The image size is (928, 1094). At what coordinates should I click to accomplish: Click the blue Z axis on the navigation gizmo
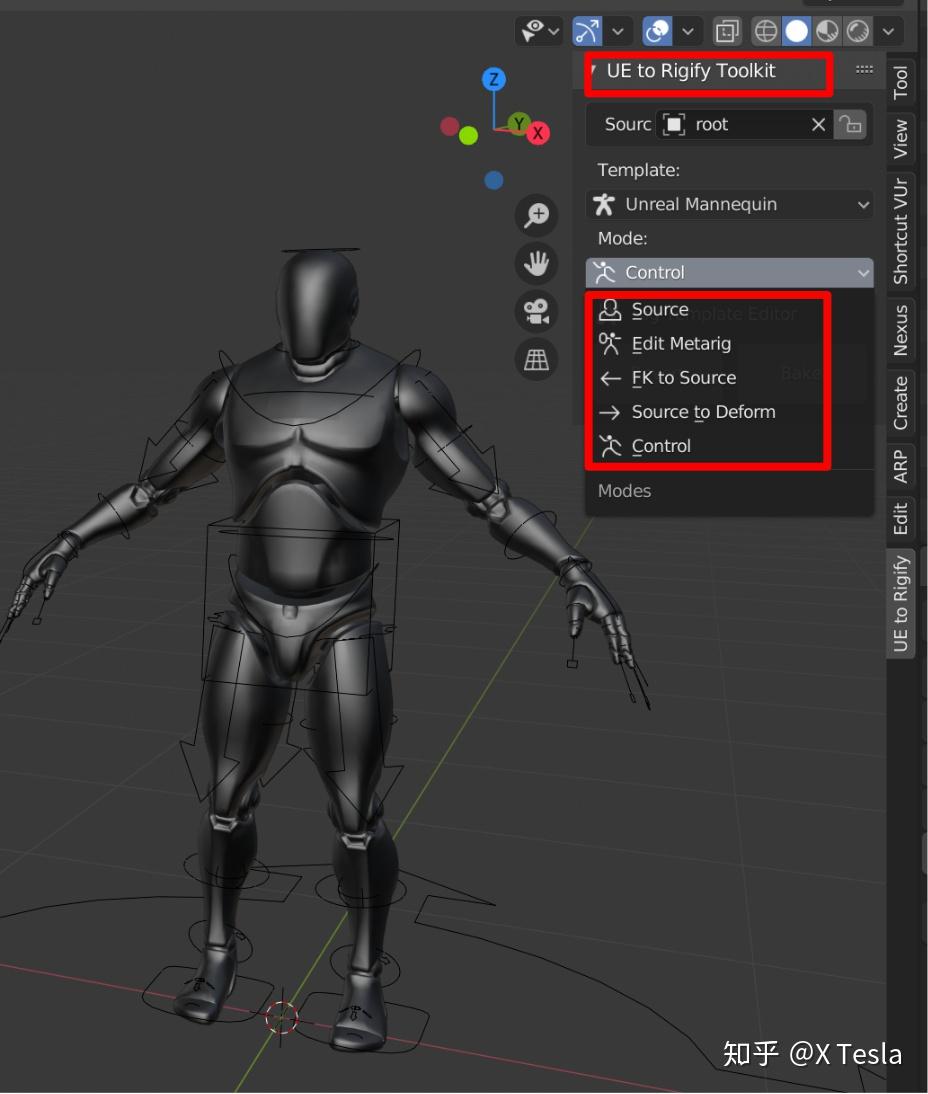click(492, 78)
